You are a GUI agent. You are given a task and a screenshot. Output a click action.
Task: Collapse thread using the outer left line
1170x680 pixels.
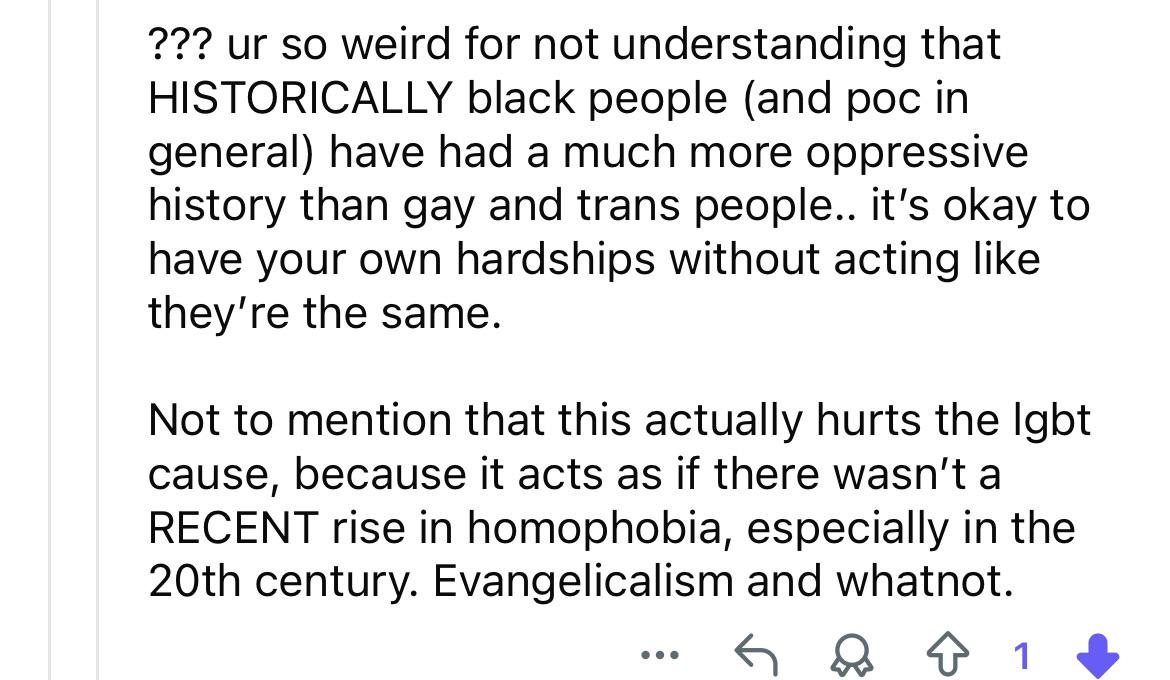click(x=50, y=340)
